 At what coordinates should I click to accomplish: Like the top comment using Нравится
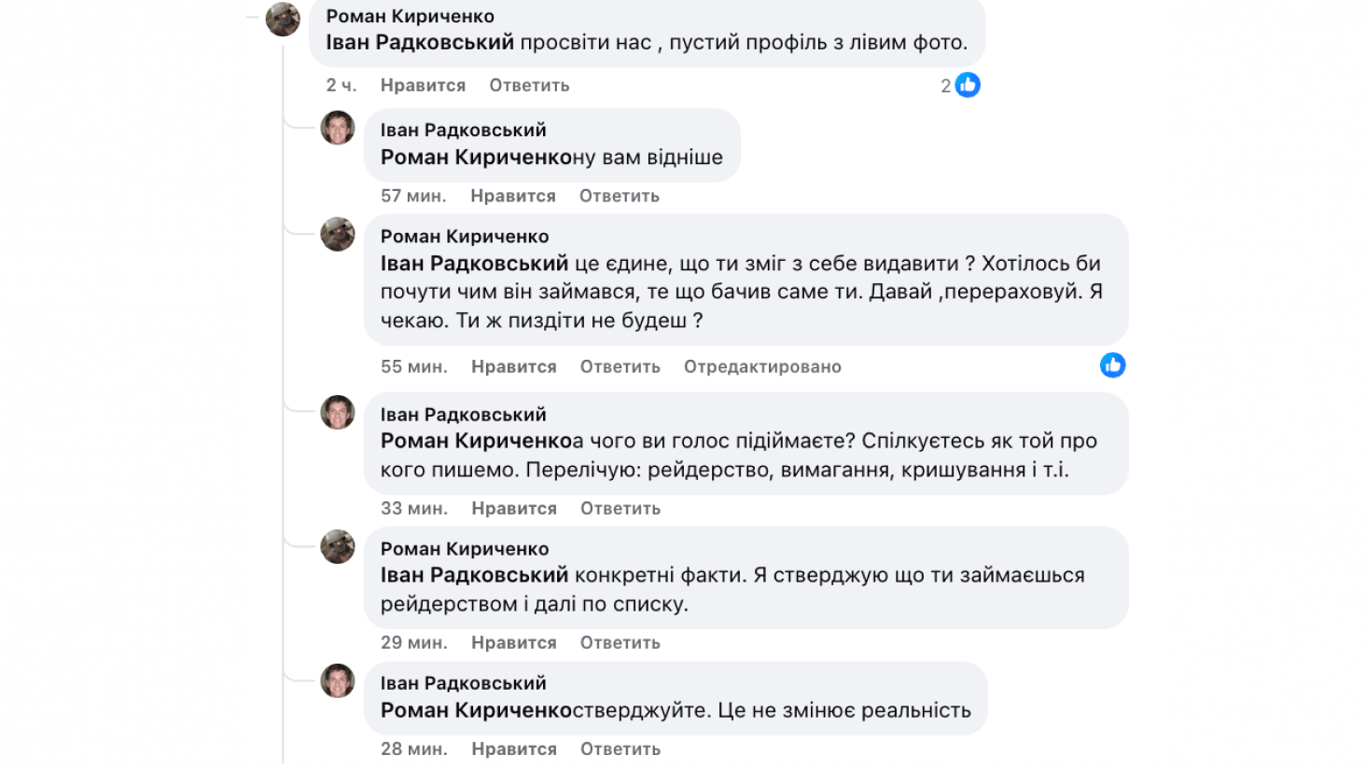tap(421, 85)
